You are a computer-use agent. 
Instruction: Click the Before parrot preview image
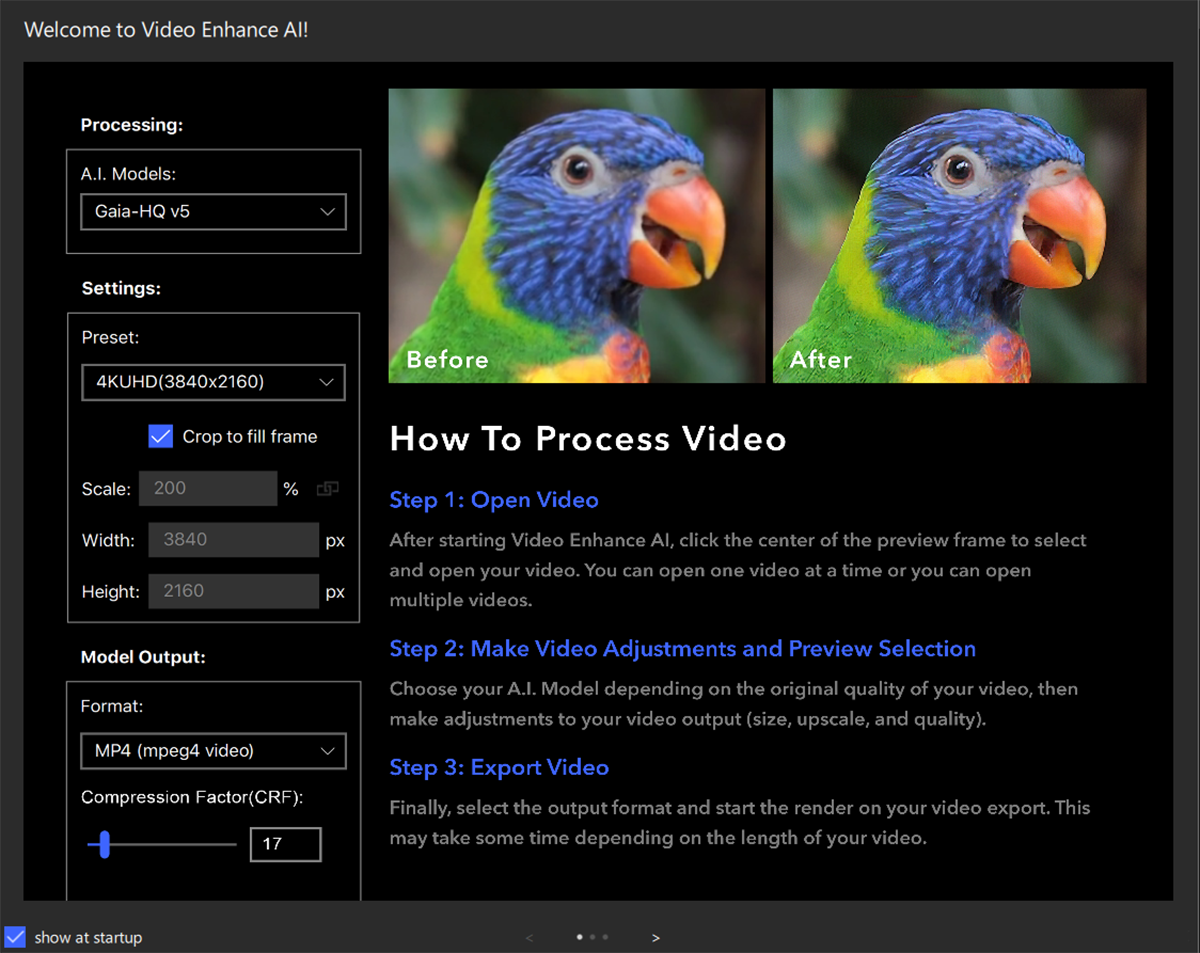point(576,236)
